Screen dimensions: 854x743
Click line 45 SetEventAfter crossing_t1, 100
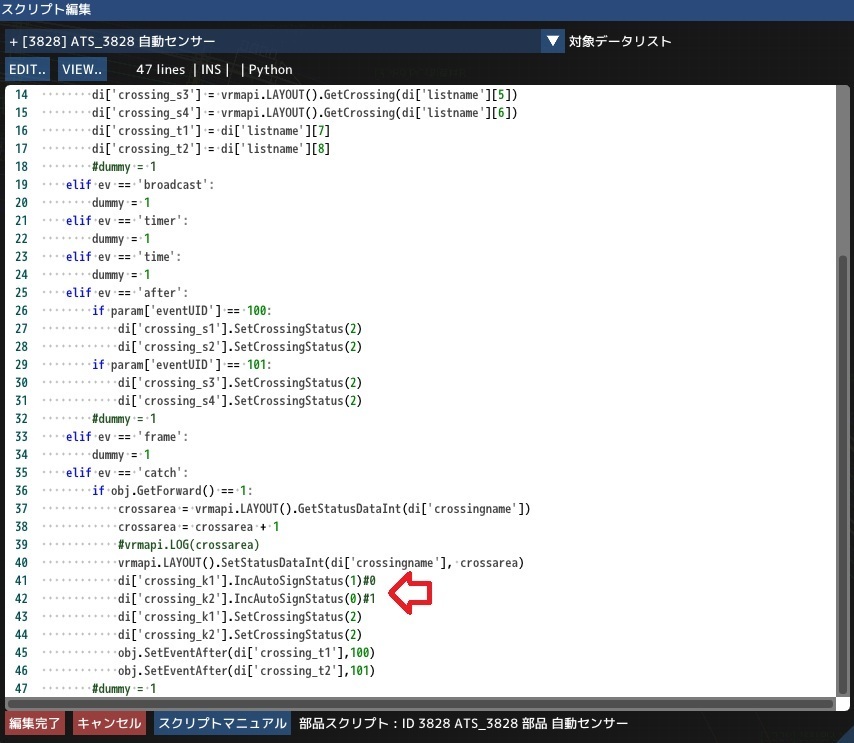click(246, 652)
